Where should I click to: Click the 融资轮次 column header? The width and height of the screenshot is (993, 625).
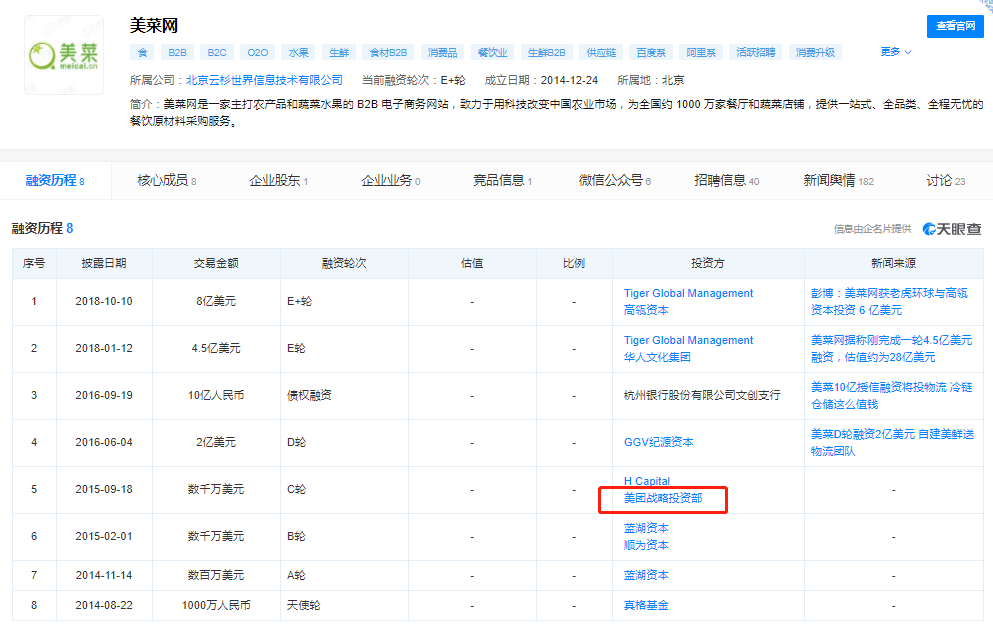tap(344, 263)
